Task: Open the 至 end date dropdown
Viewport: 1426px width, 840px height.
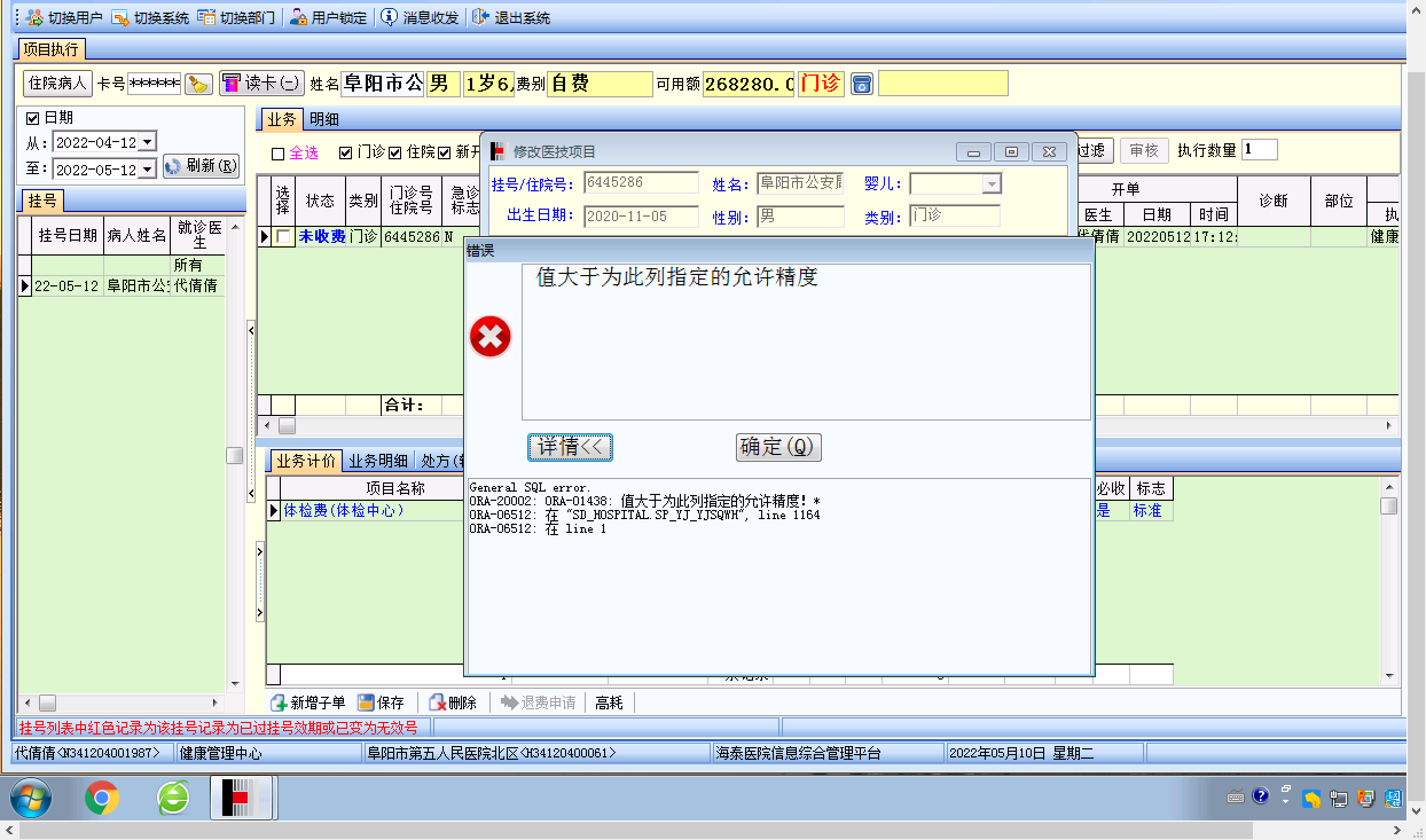Action: [148, 169]
